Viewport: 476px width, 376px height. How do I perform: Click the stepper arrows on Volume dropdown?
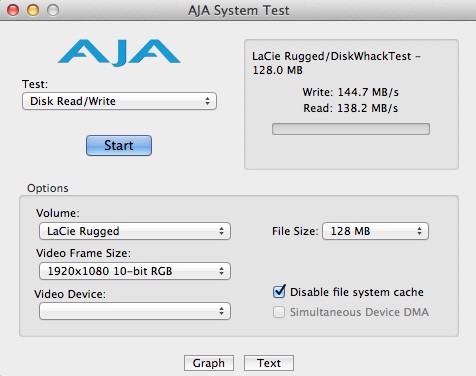point(221,231)
